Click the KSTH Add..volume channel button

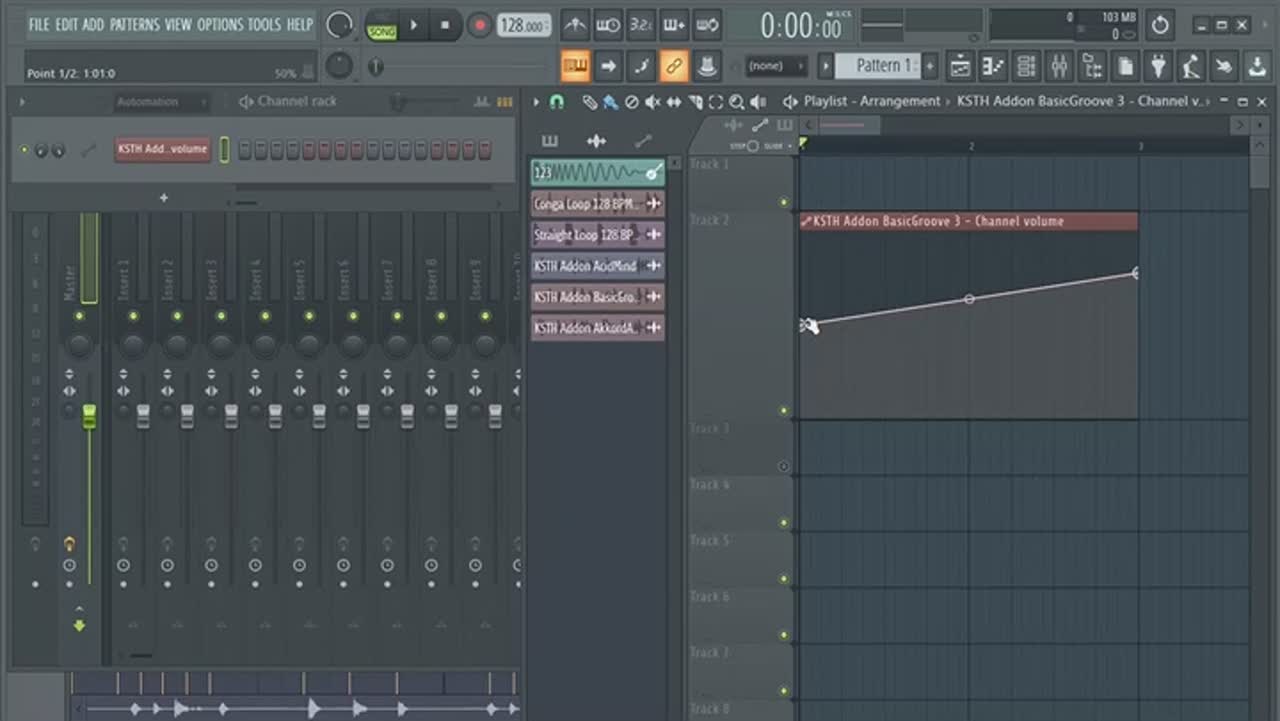[162, 149]
